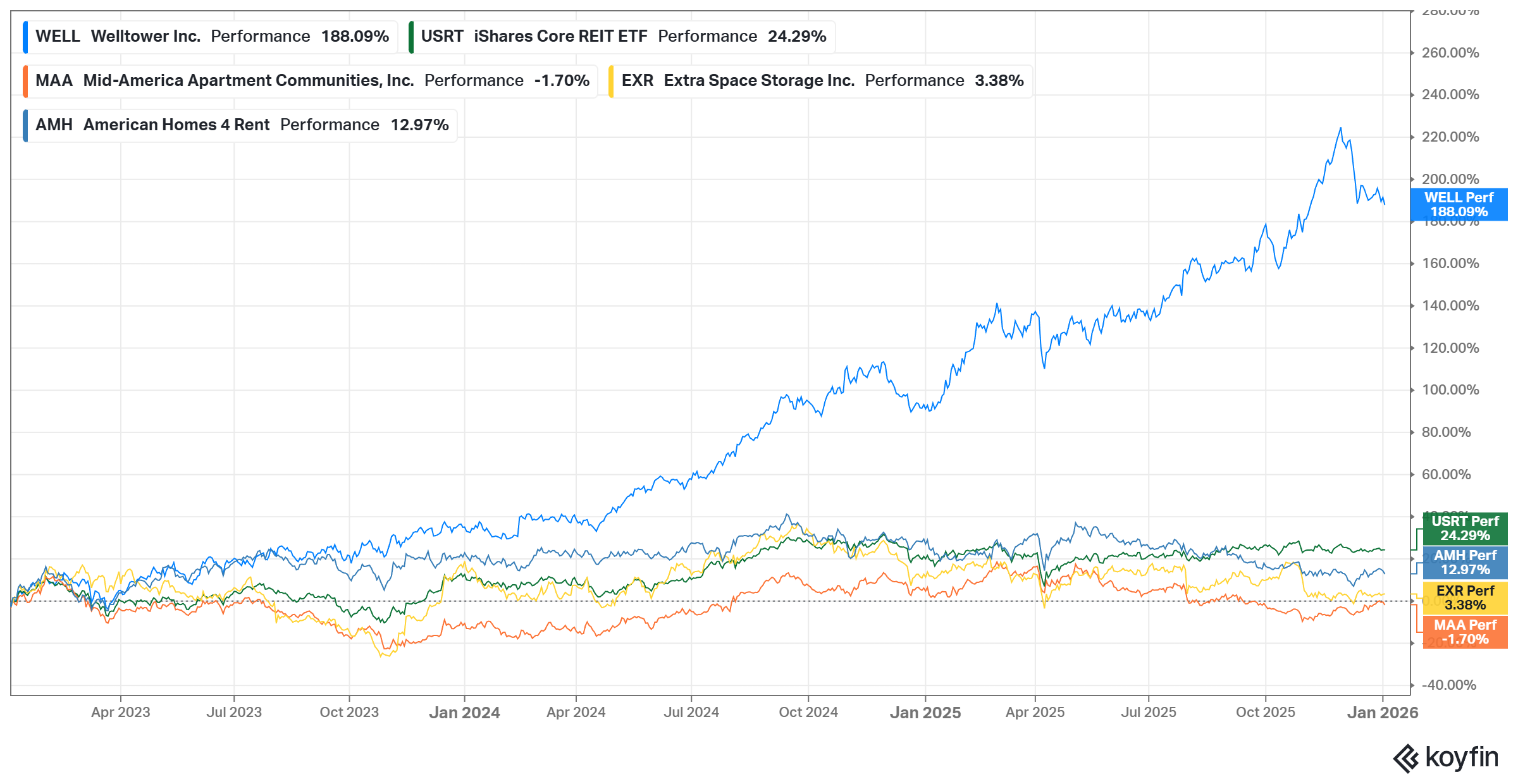Select the EXR yellow legend color bar
This screenshot has height=784, width=1518.
(x=612, y=80)
